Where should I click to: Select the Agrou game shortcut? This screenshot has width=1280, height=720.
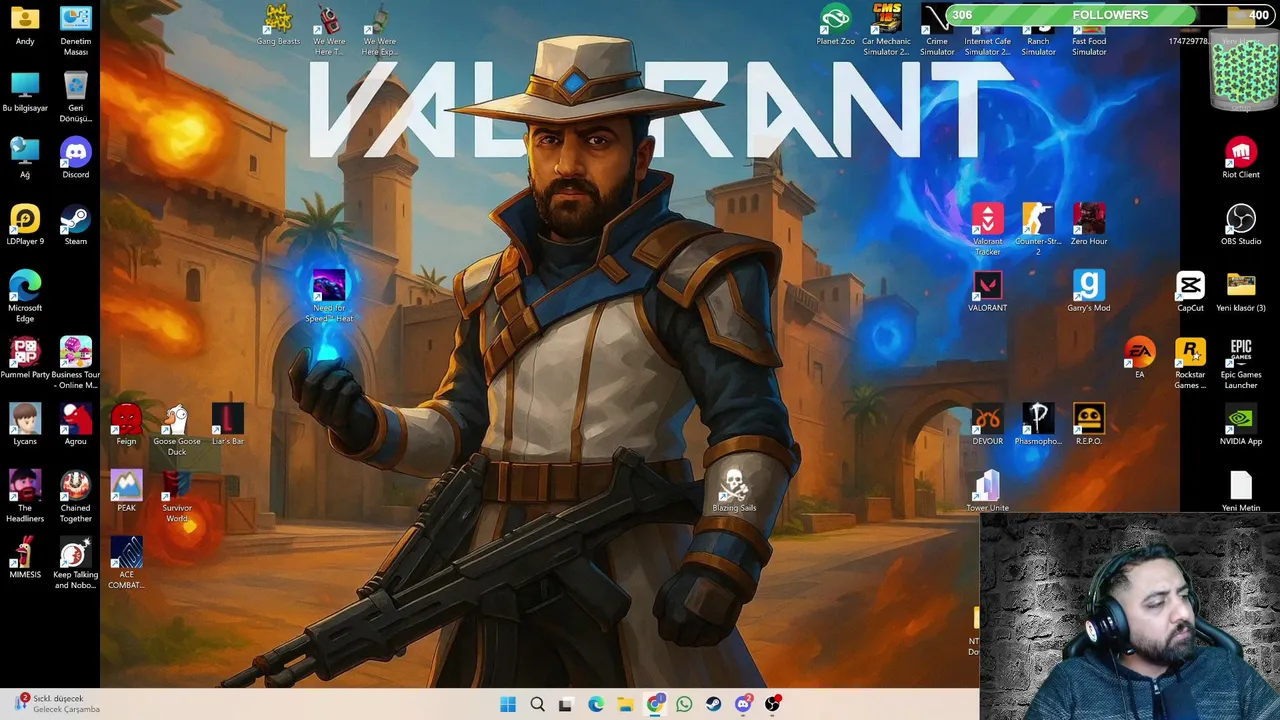coord(75,426)
